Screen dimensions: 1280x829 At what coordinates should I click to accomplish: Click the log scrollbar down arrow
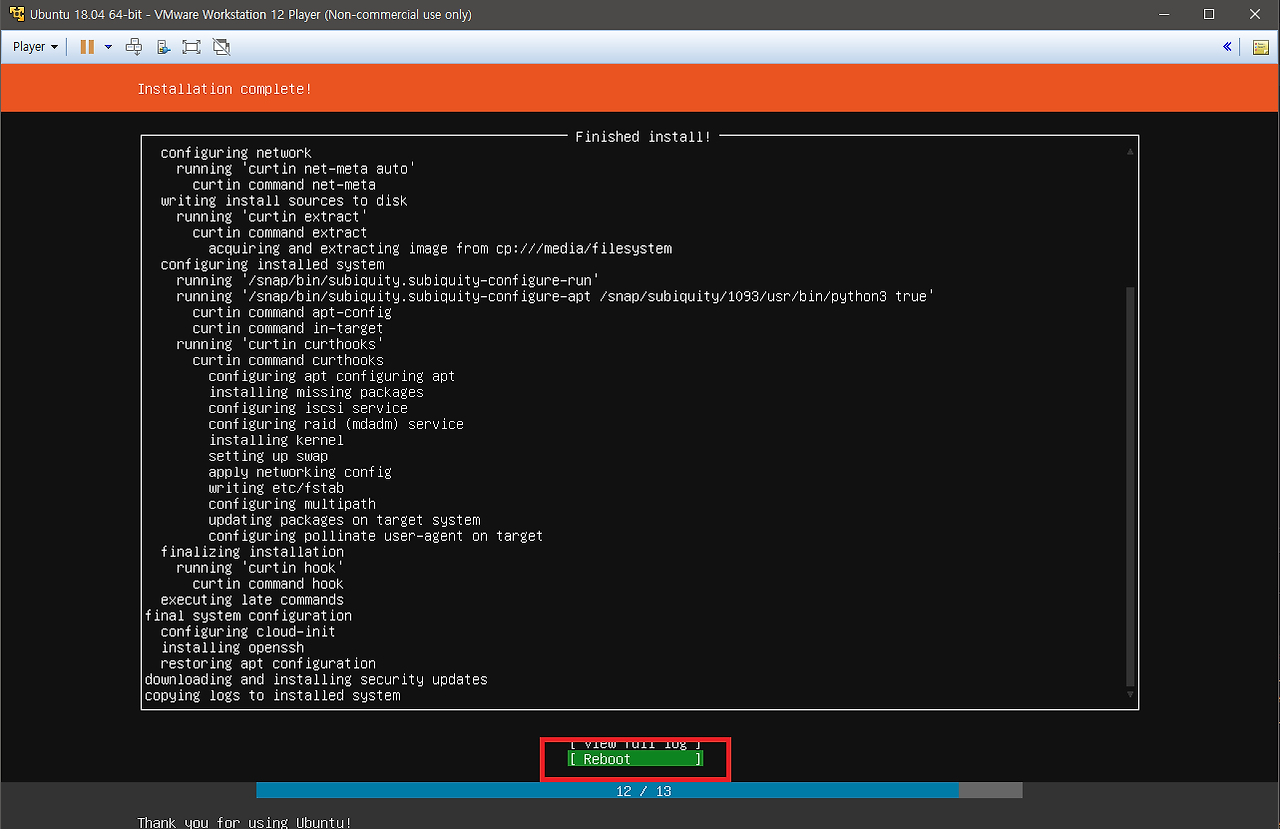tap(1130, 694)
